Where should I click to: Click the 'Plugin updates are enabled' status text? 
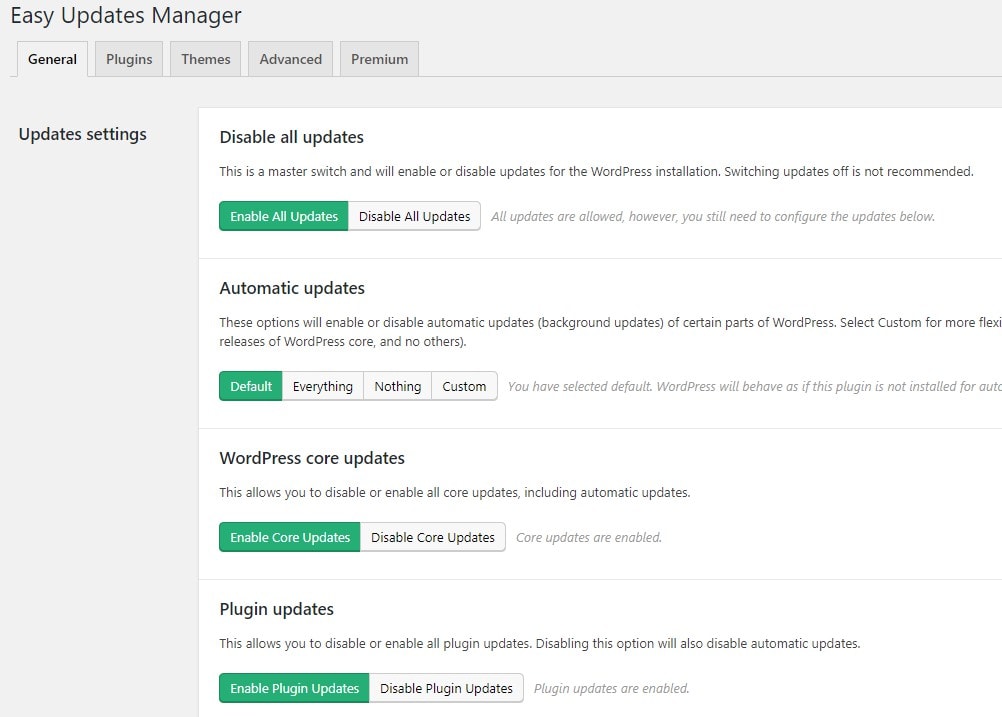[x=611, y=688]
